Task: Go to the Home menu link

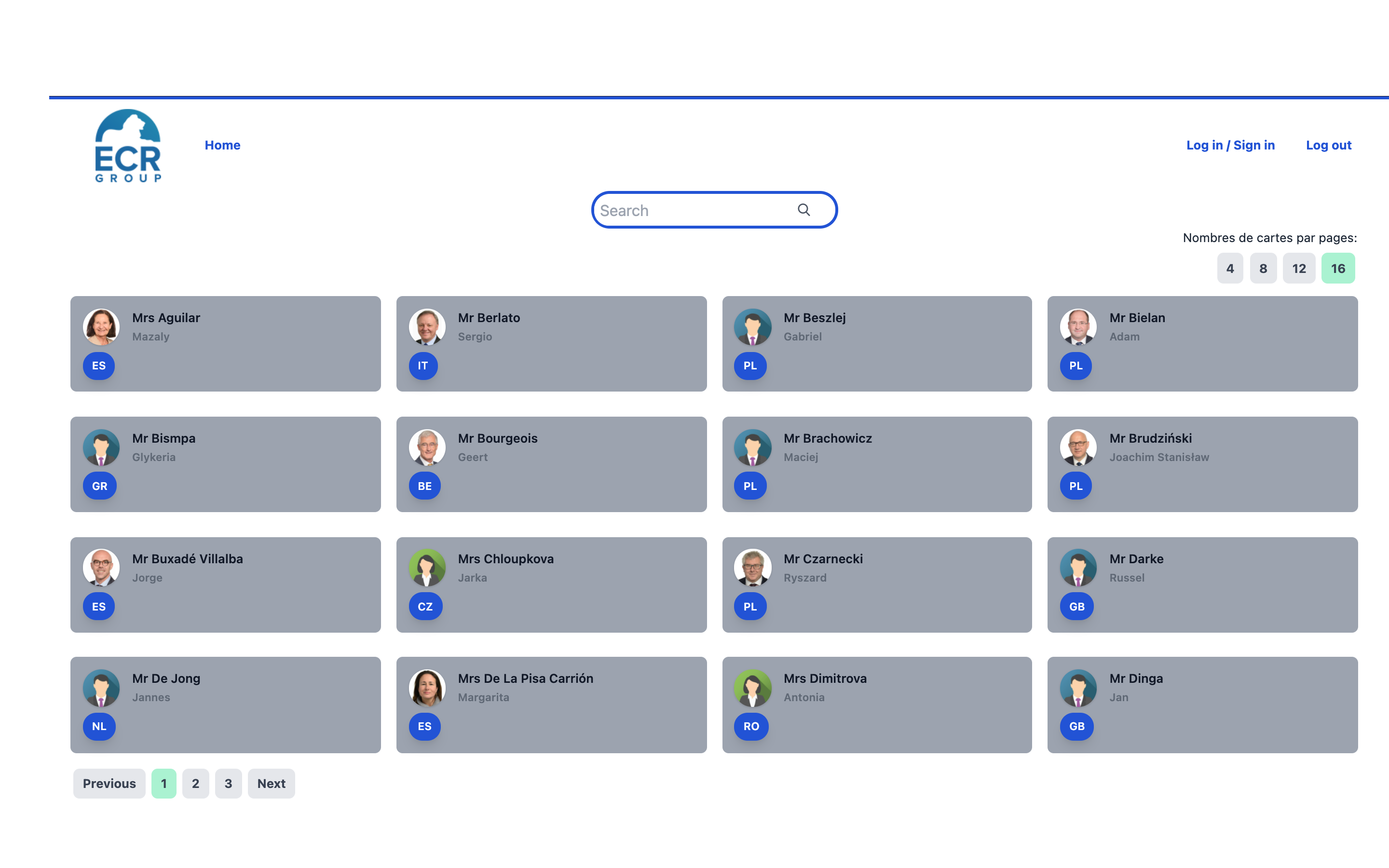Action: click(x=223, y=145)
